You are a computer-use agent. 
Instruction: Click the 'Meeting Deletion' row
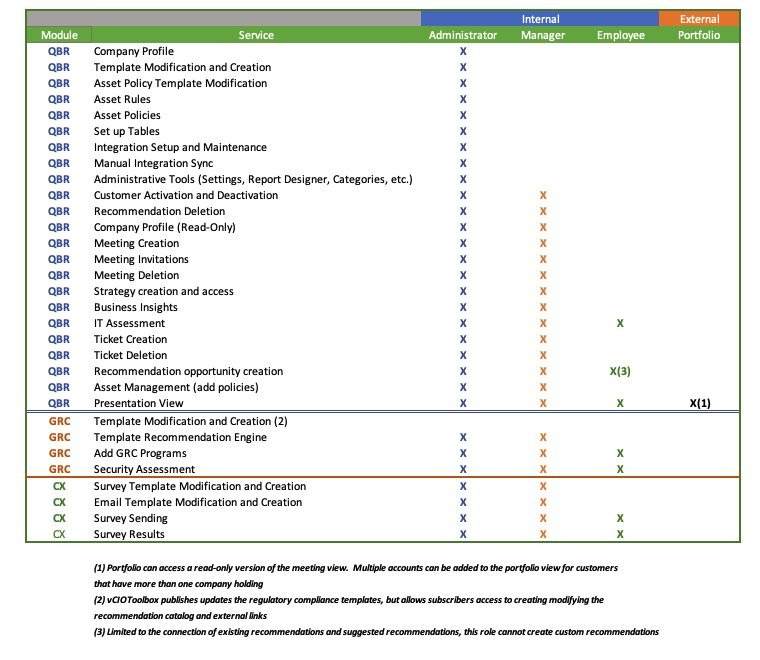pos(136,275)
